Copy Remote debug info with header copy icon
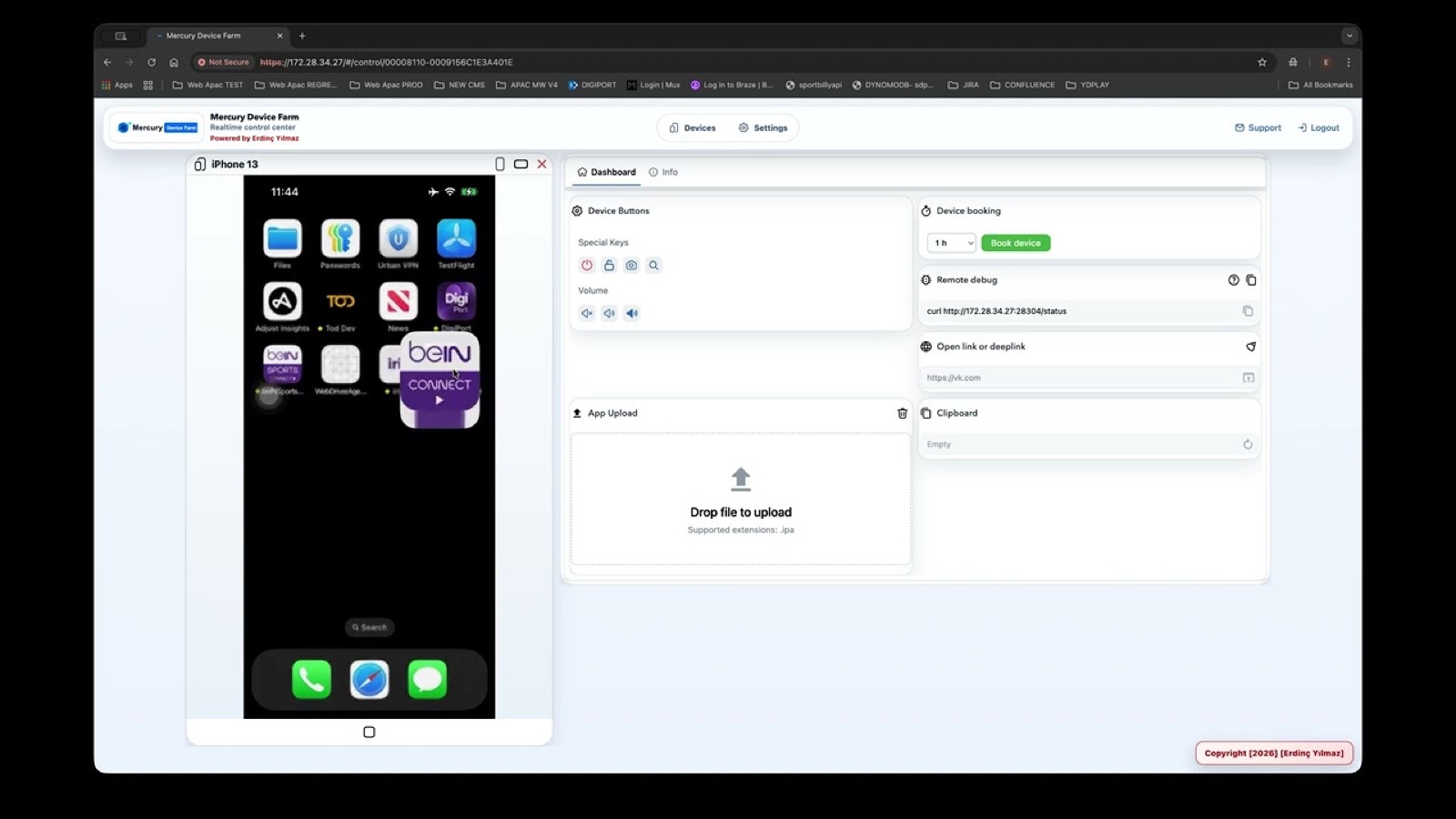 click(1251, 280)
